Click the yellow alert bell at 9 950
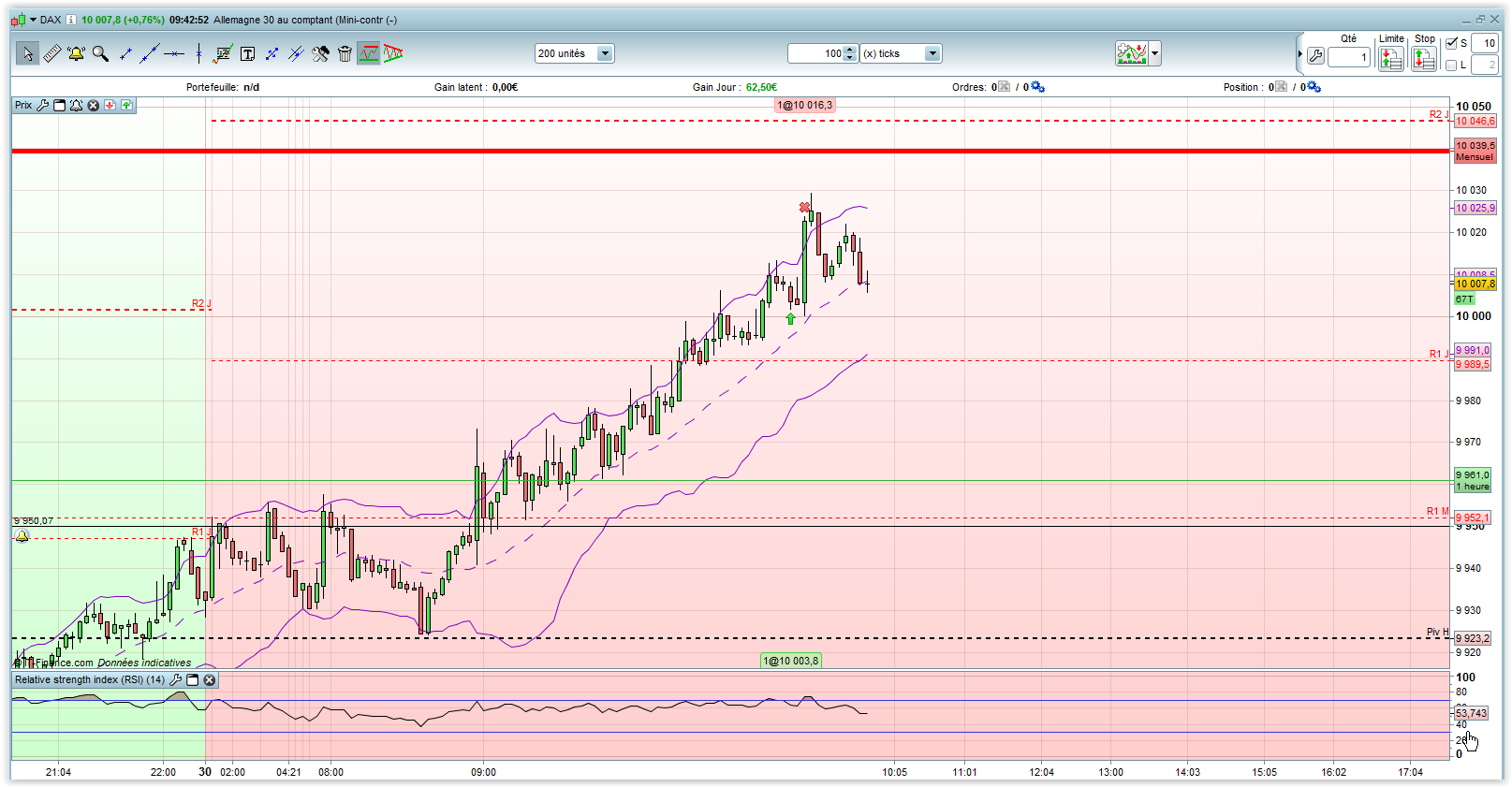Image resolution: width=1512 pixels, height=787 pixels. pyautogui.click(x=22, y=536)
